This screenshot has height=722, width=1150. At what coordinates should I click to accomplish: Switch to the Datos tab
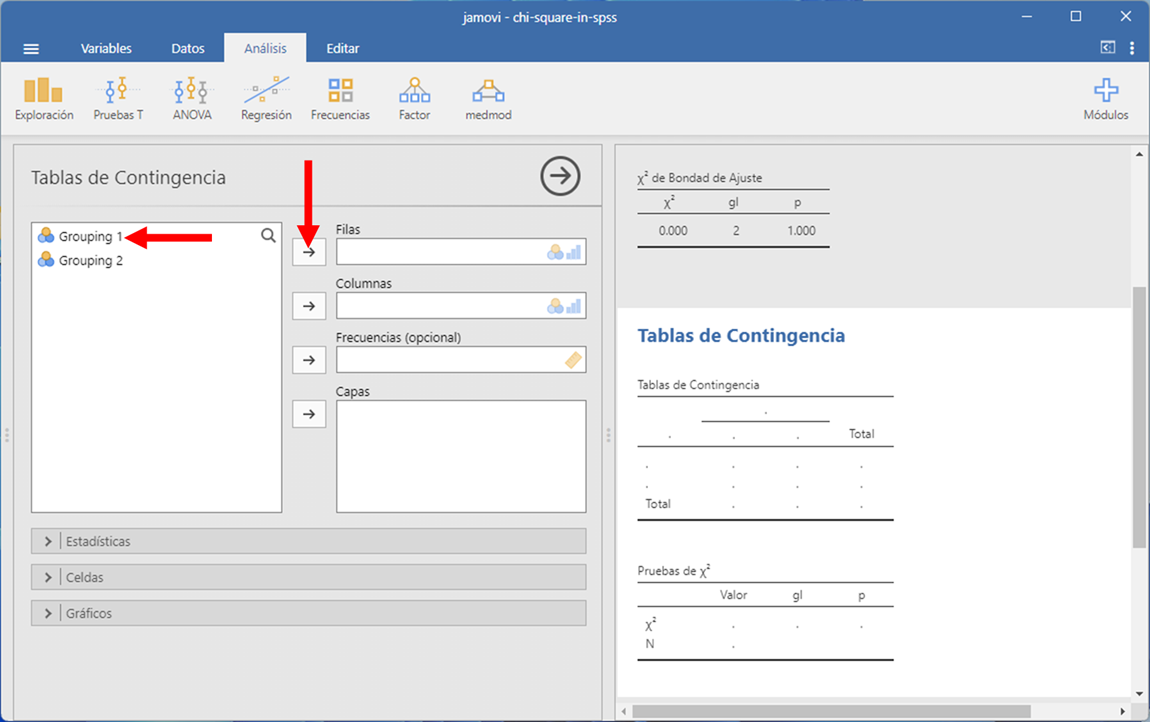(188, 49)
